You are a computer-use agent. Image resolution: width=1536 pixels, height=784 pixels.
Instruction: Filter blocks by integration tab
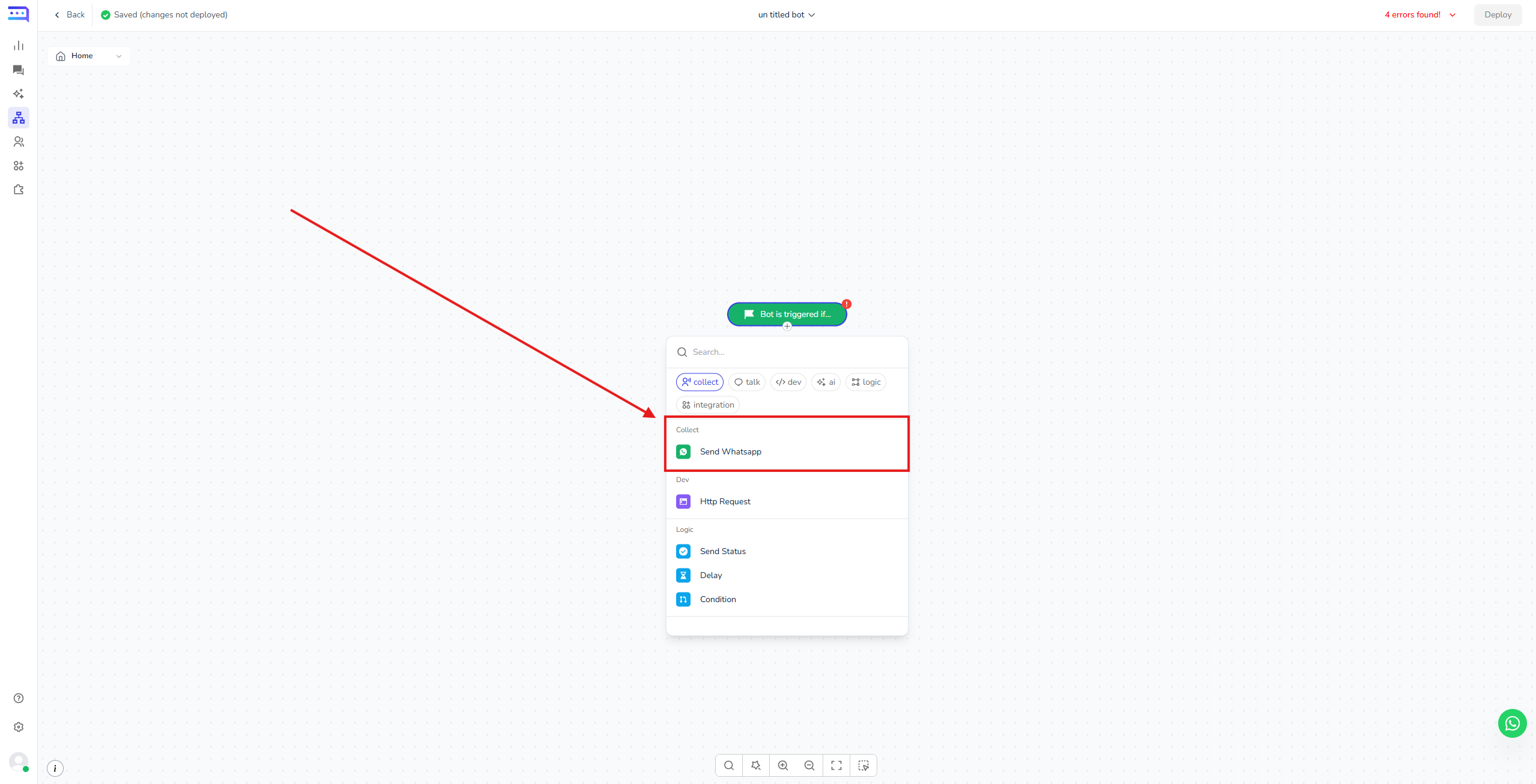click(x=708, y=405)
